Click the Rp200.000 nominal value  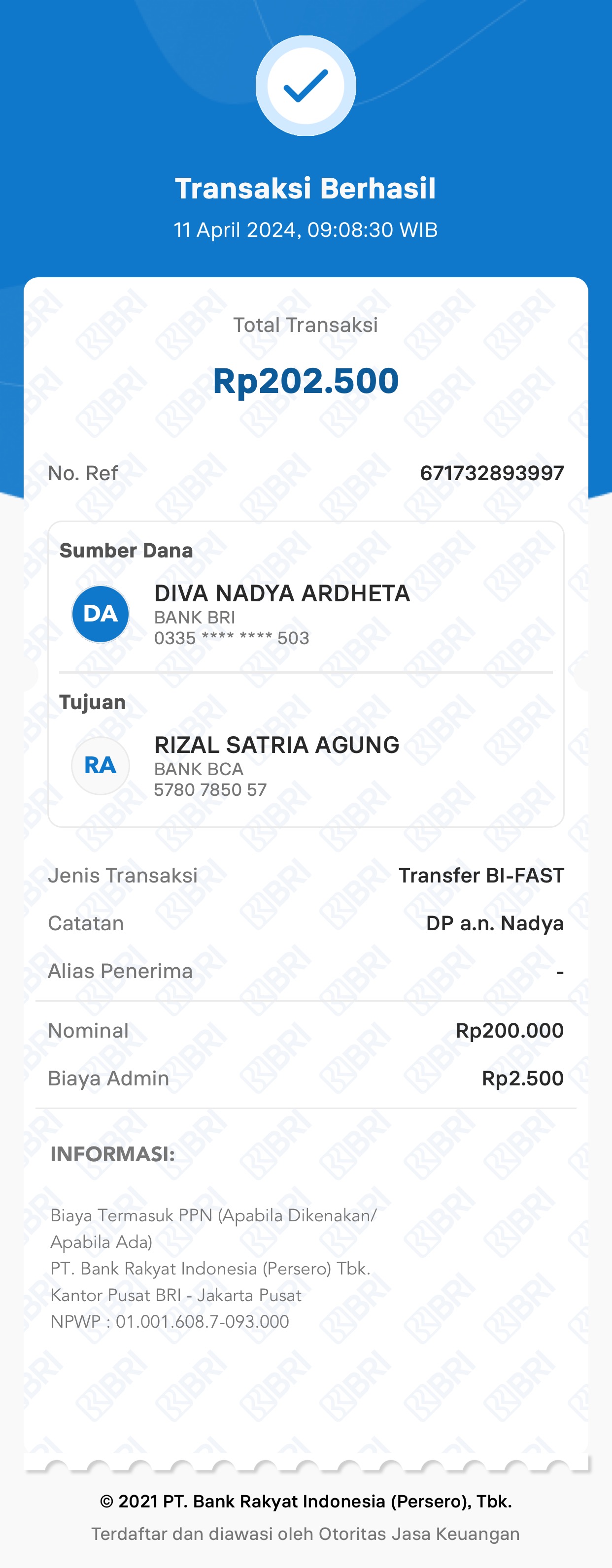tap(510, 1031)
